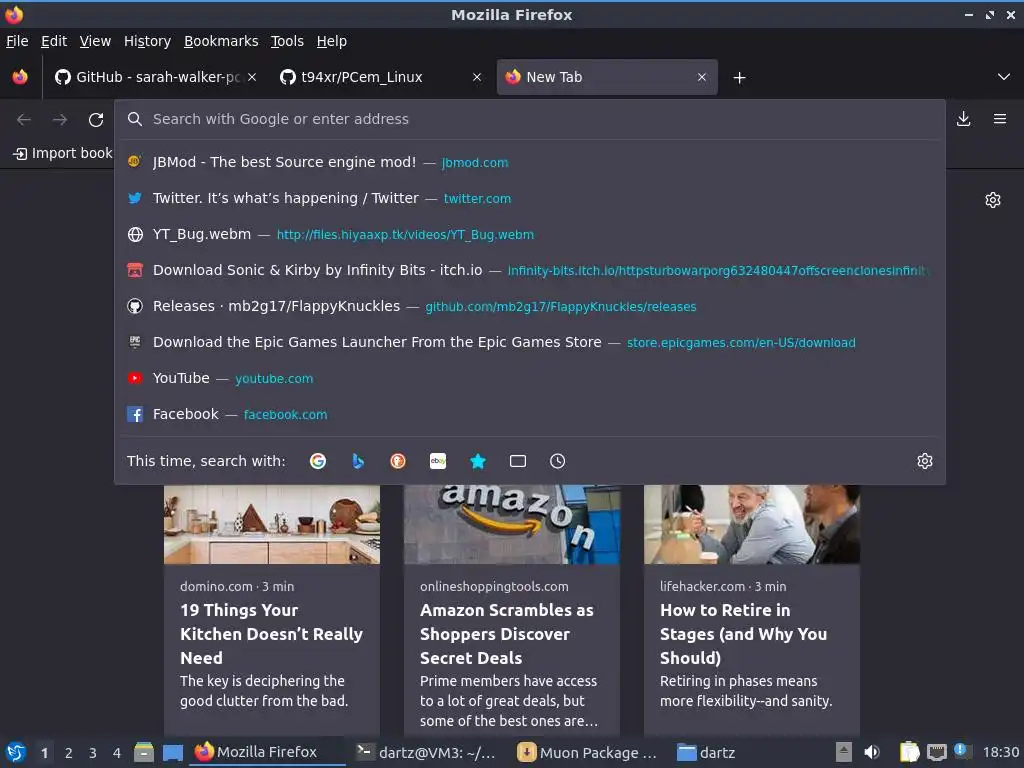This screenshot has height=768, width=1024.
Task: Choose DuckDuckGo one-off search icon
Action: point(398,461)
